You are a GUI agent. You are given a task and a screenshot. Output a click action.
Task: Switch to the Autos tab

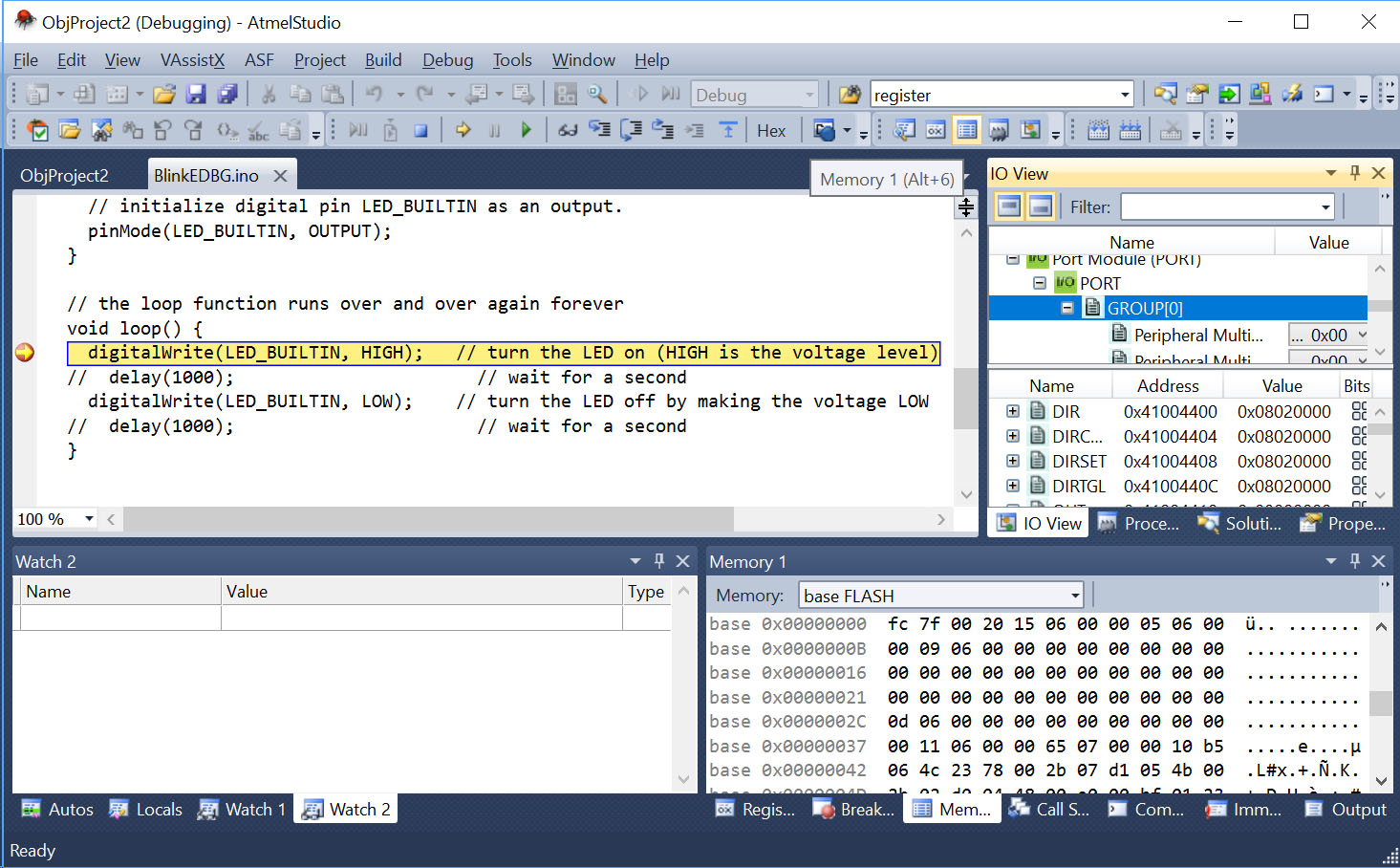[x=58, y=810]
